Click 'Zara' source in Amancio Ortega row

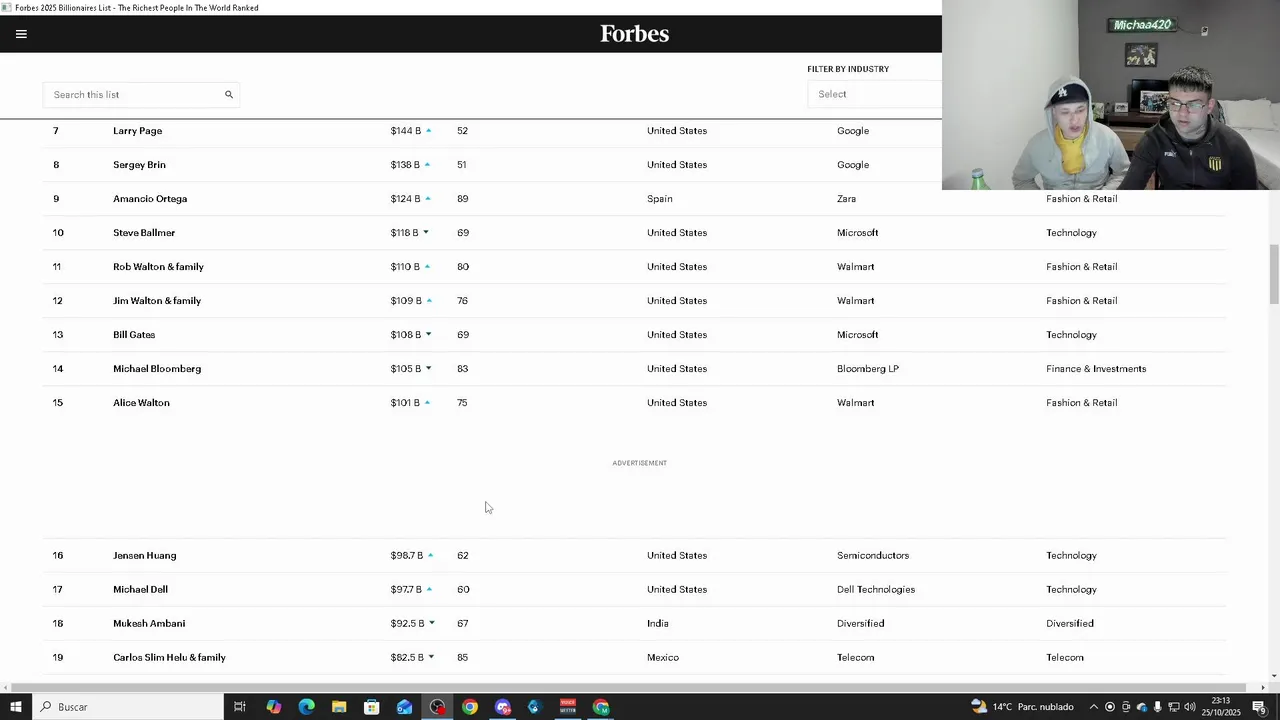pyautogui.click(x=846, y=199)
